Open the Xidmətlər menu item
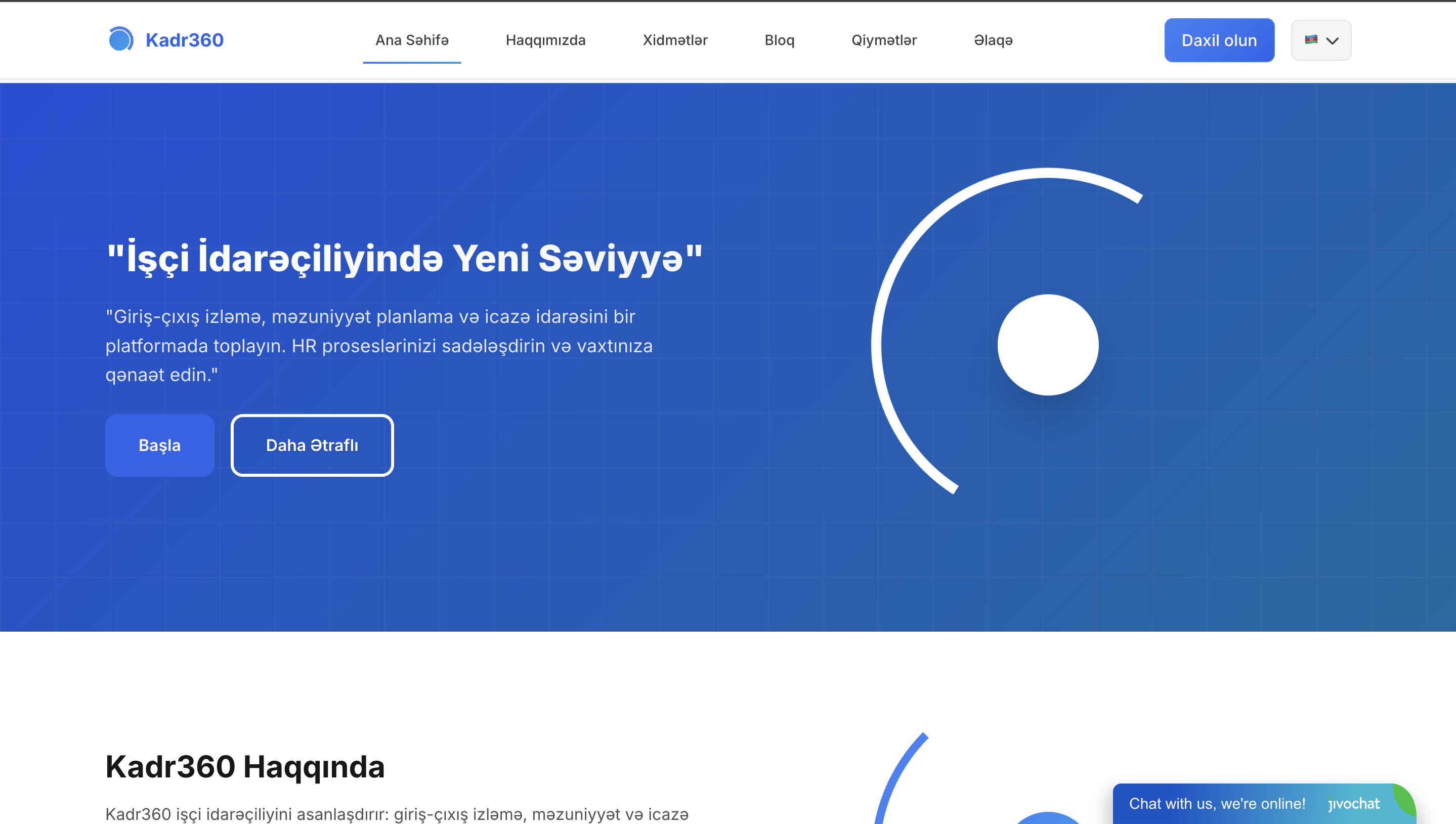 click(x=675, y=40)
